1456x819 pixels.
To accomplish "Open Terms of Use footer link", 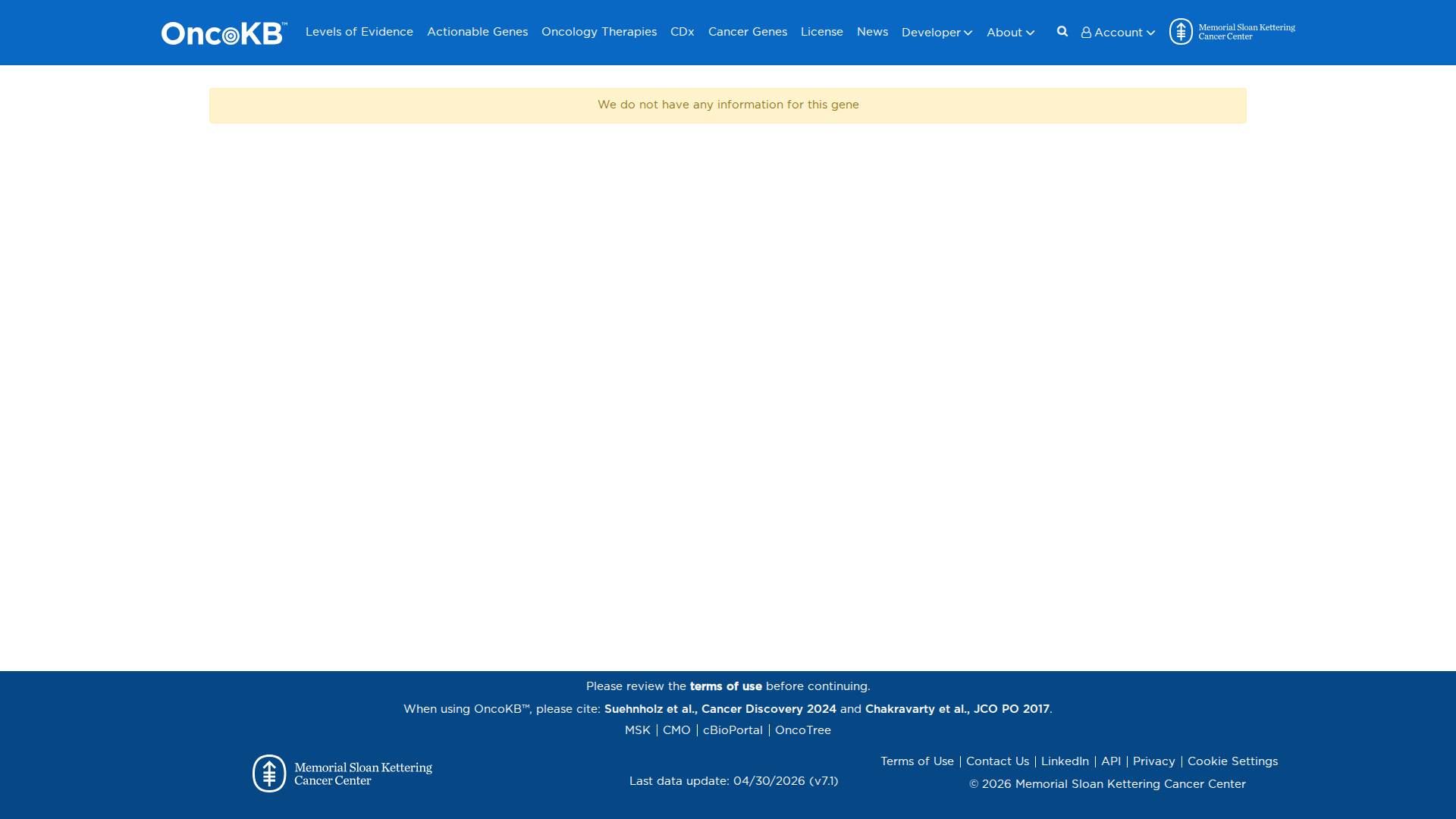I will (917, 761).
